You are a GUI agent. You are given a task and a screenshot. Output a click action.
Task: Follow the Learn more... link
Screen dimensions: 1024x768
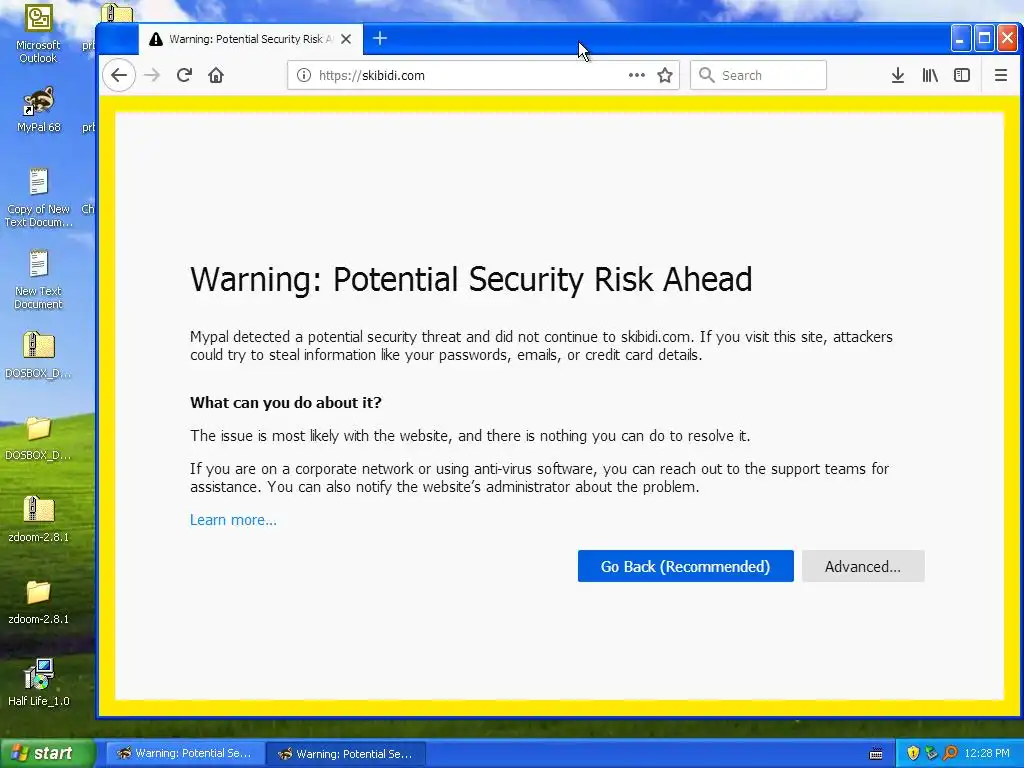pyautogui.click(x=233, y=520)
